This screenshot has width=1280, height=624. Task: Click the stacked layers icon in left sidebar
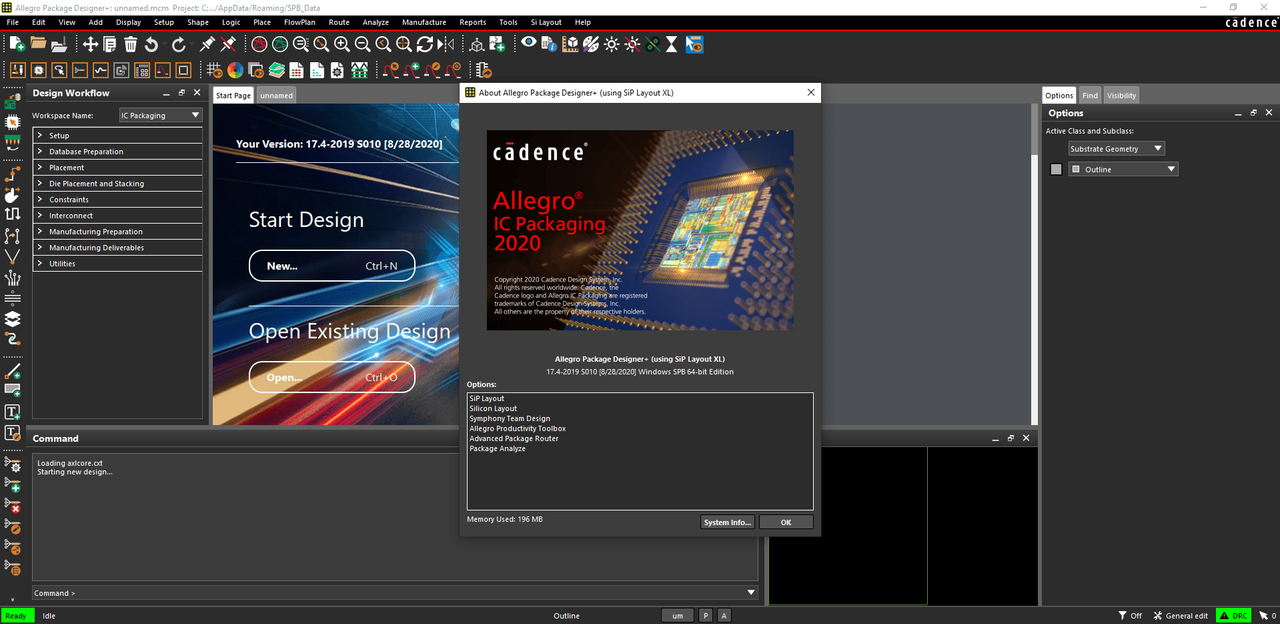(x=13, y=319)
